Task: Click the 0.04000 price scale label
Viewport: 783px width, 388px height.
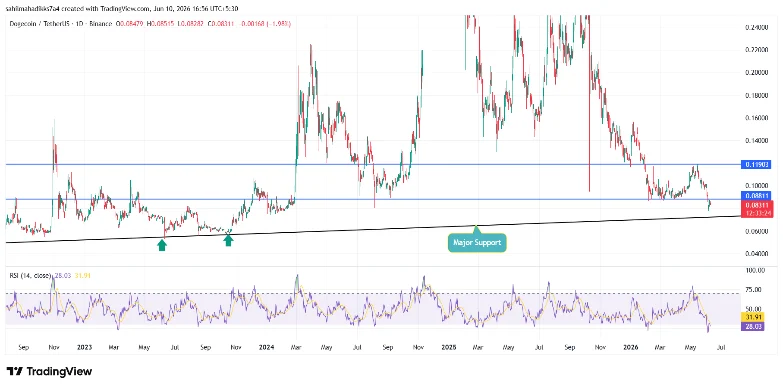Action: click(756, 254)
